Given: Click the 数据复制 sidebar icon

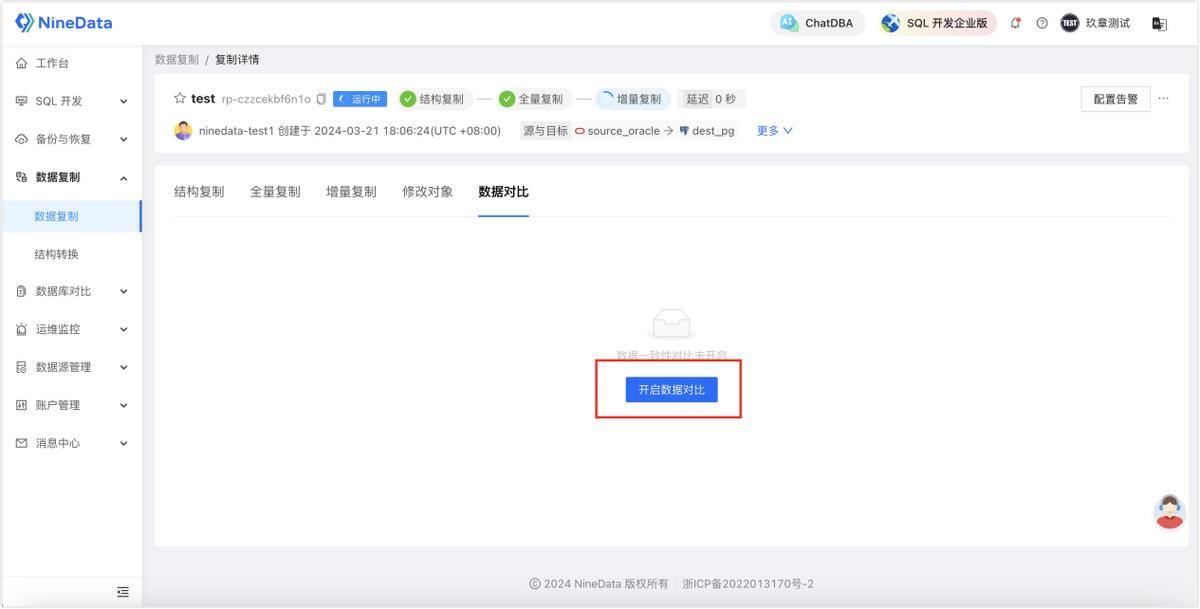Looking at the screenshot, I should tap(22, 177).
